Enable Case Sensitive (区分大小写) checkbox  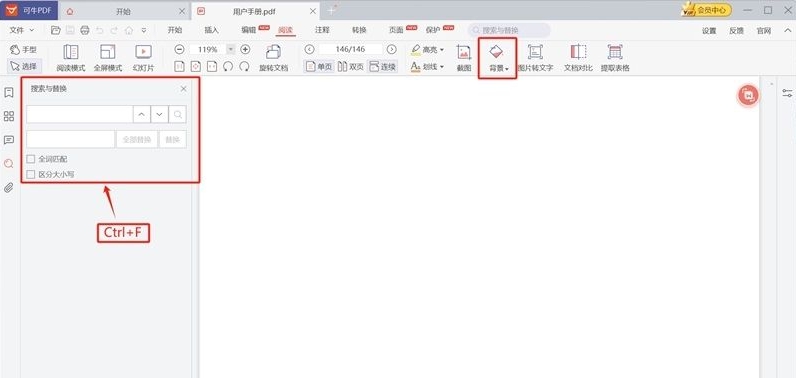(x=31, y=175)
